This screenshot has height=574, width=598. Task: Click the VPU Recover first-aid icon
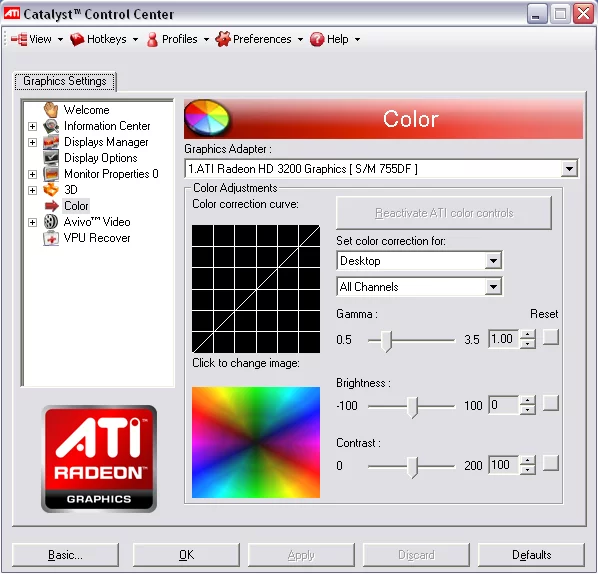[51, 238]
